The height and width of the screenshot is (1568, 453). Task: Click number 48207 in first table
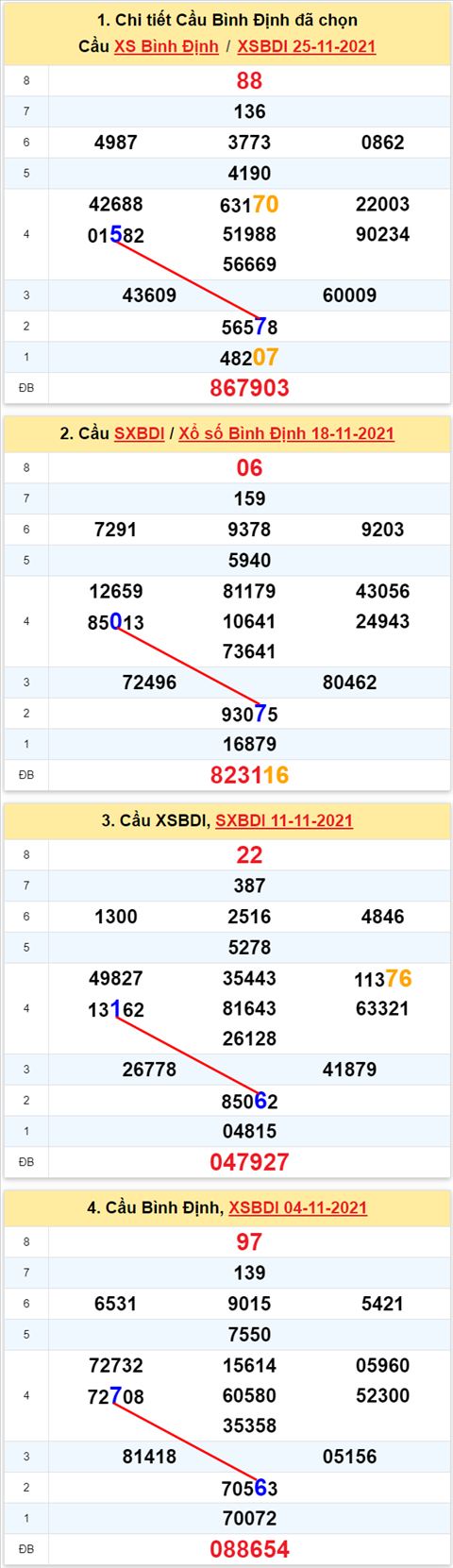pyautogui.click(x=249, y=358)
